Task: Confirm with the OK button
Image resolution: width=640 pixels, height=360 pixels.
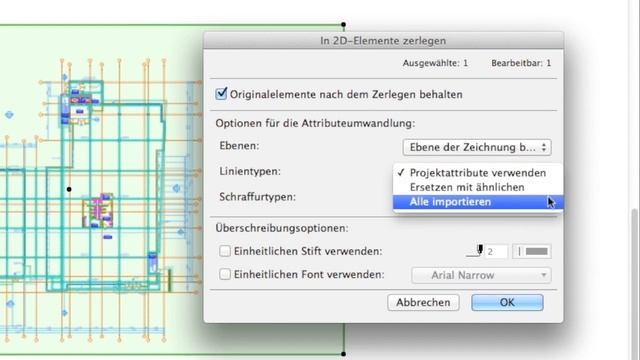Action: point(507,302)
